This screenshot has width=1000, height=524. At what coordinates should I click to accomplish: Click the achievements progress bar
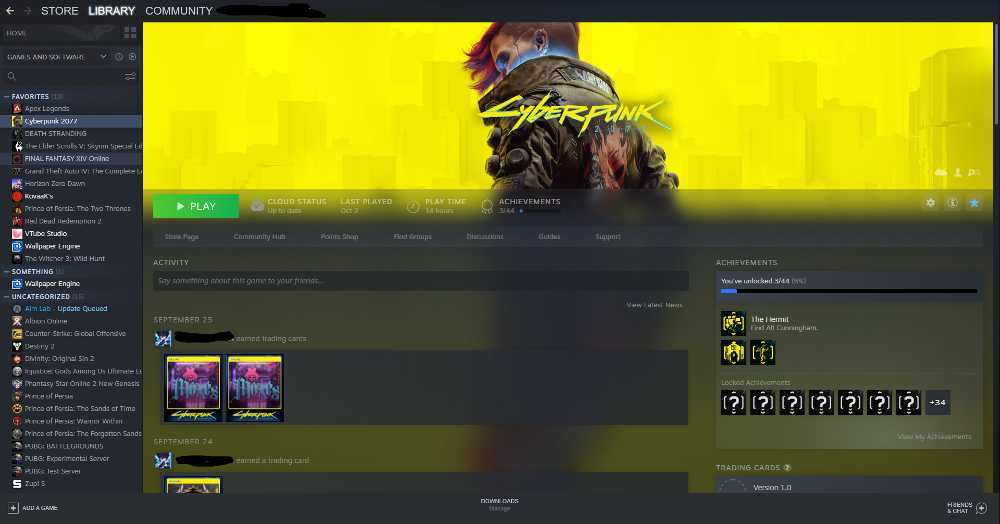pyautogui.click(x=848, y=291)
